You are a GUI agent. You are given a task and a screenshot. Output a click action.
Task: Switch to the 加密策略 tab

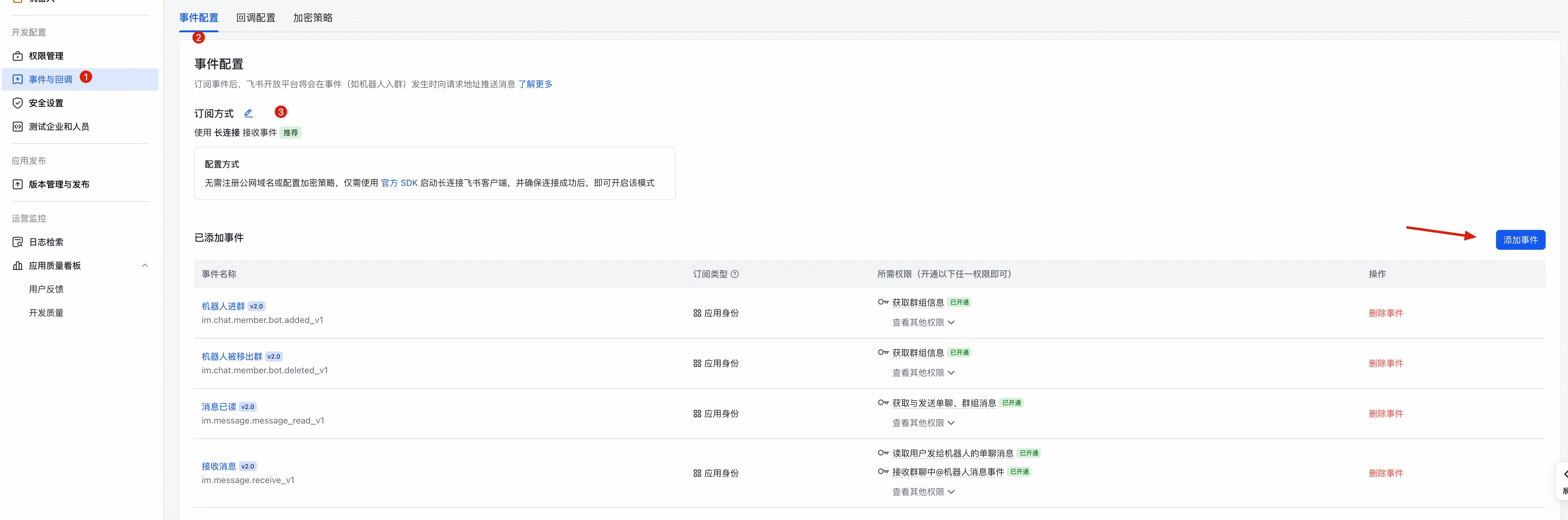click(313, 18)
